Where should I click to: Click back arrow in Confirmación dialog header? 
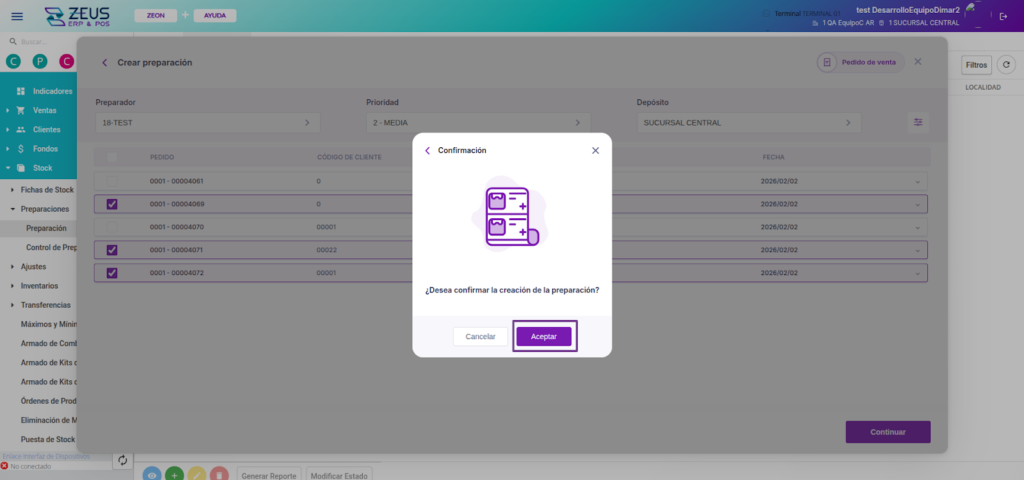pyautogui.click(x=428, y=150)
